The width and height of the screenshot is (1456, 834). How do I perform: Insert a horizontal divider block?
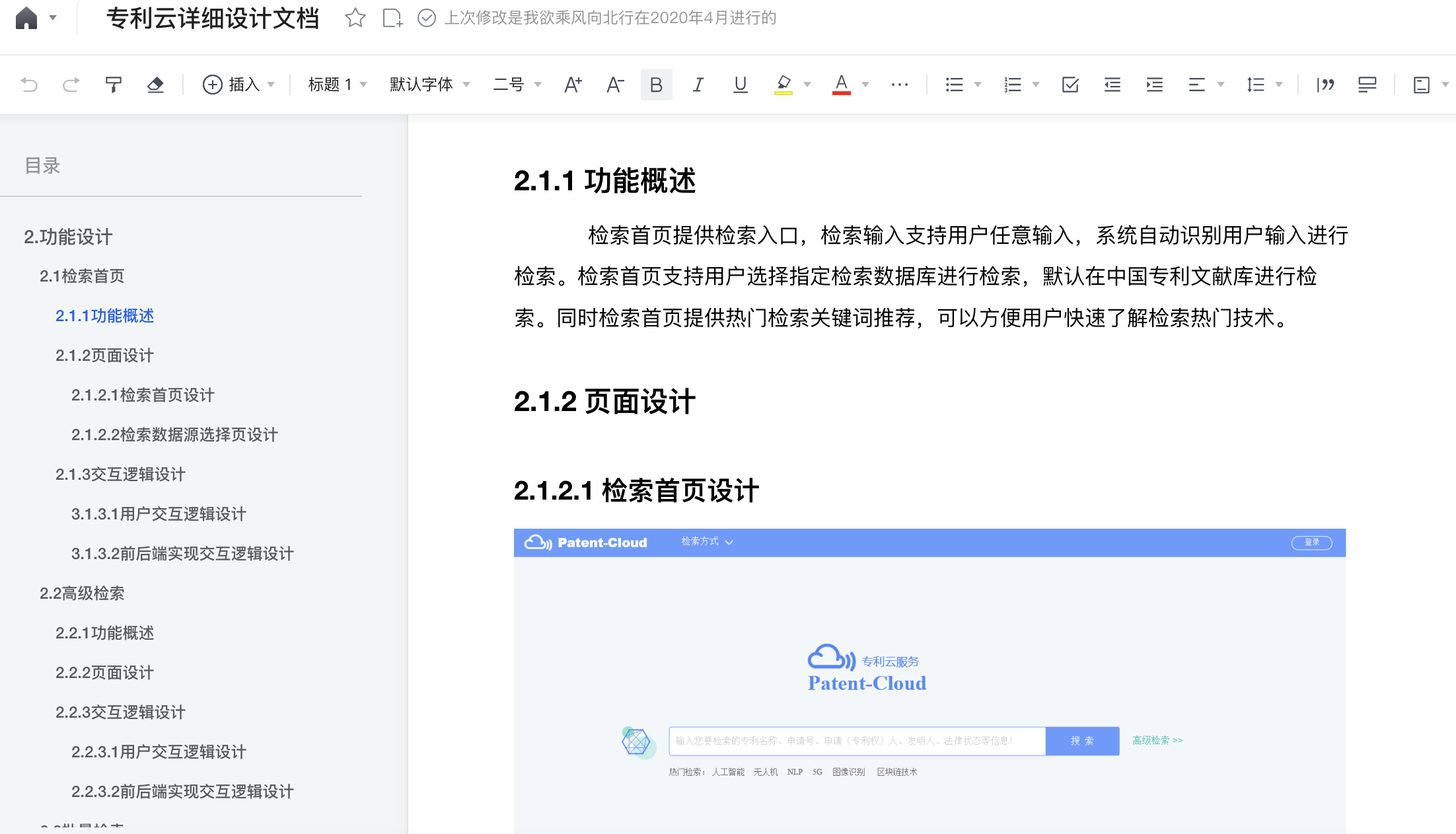tap(1367, 85)
